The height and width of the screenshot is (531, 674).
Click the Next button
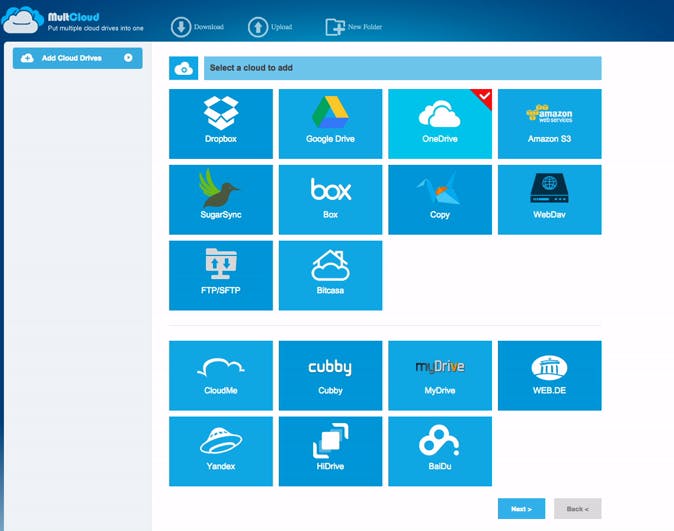pyautogui.click(x=521, y=509)
